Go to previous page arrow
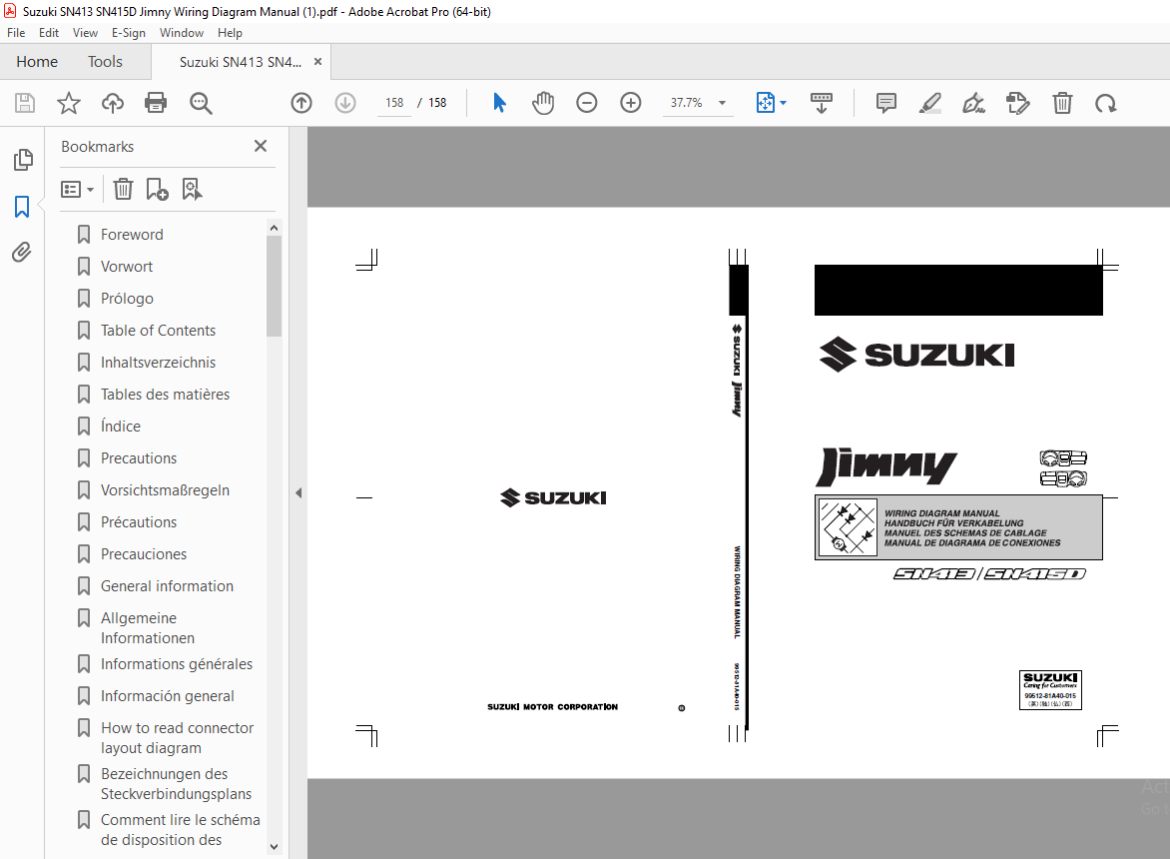This screenshot has width=1170, height=859. [x=301, y=103]
